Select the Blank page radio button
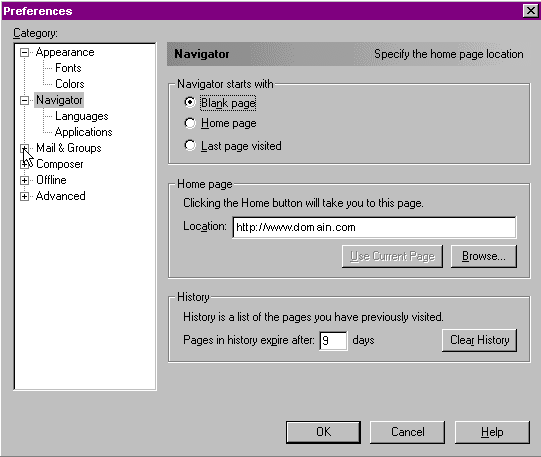The width and height of the screenshot is (541, 457). tap(190, 102)
